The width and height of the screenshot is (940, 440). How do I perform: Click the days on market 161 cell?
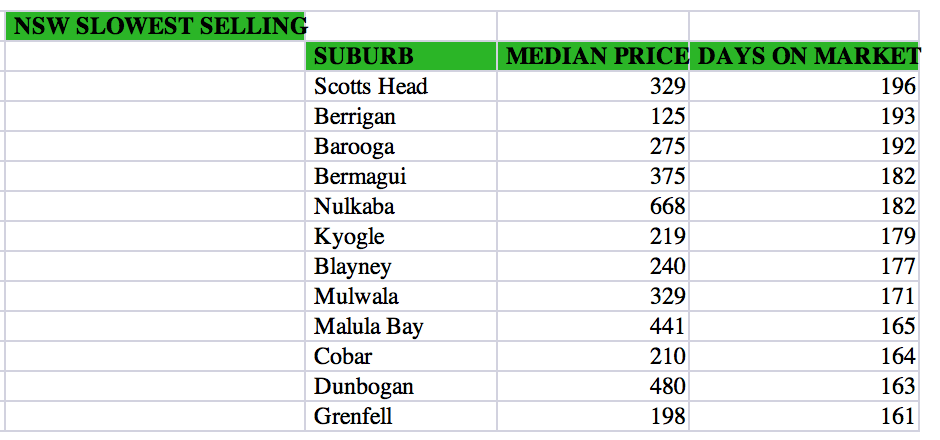[x=804, y=416]
